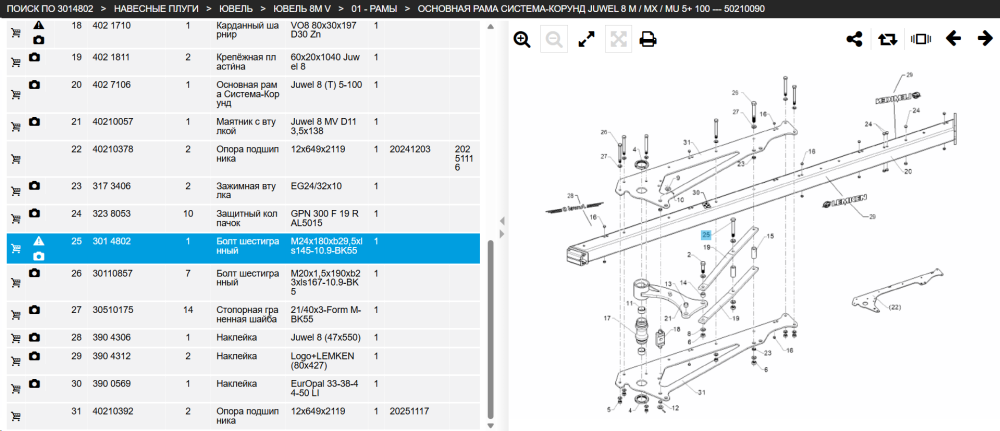Go to the previous diagram arrow
Image resolution: width=1000 pixels, height=431 pixels.
(953, 39)
